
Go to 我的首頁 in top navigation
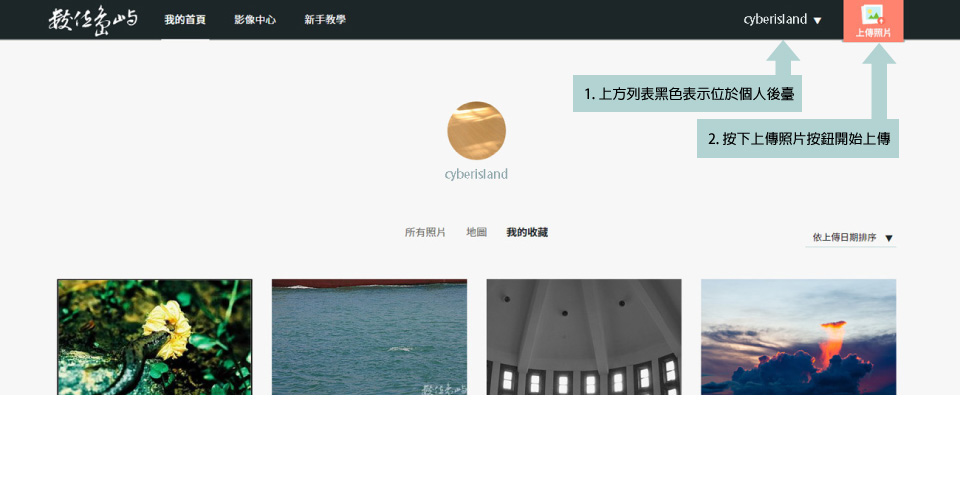pyautogui.click(x=185, y=20)
